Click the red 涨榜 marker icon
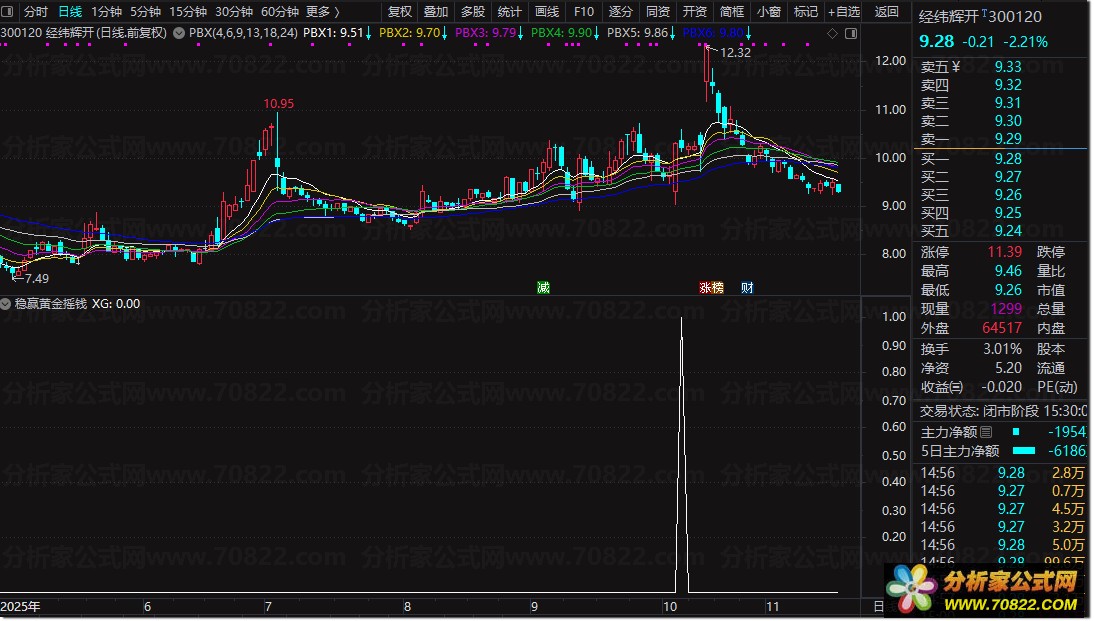The height and width of the screenshot is (621, 1094). (711, 287)
